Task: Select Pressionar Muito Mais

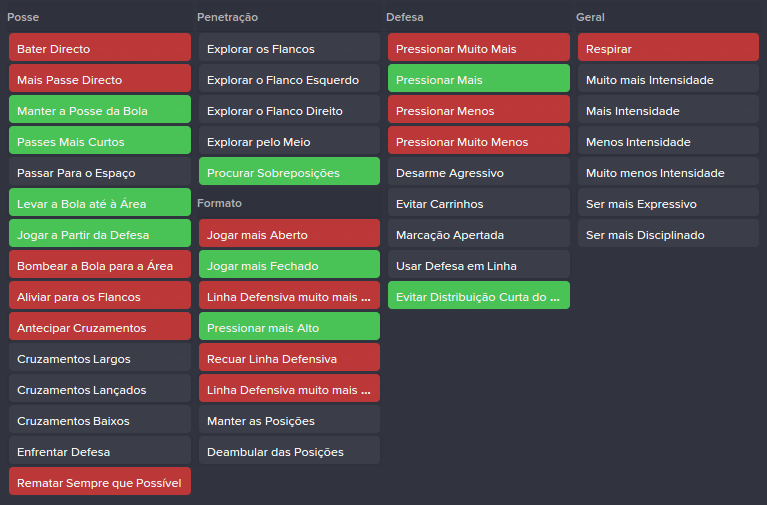Action: click(479, 47)
